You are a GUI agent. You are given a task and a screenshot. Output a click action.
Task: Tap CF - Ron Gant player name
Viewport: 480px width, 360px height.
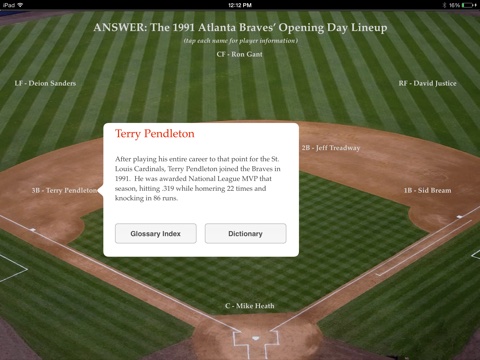(239, 54)
